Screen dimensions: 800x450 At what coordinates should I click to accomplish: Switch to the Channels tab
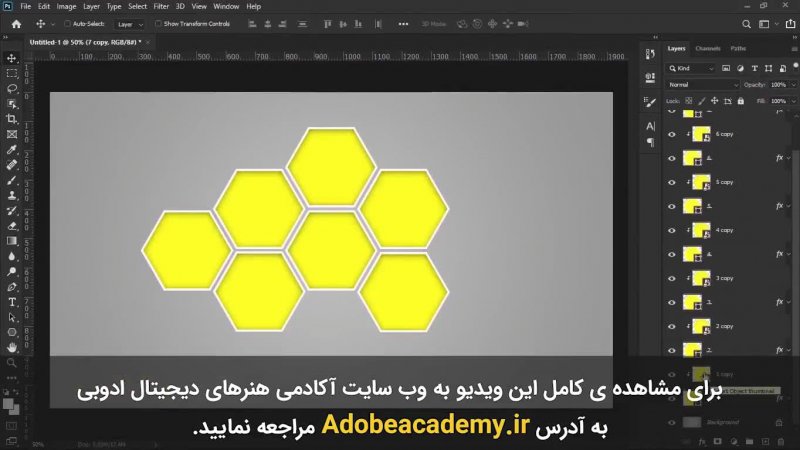coord(707,48)
